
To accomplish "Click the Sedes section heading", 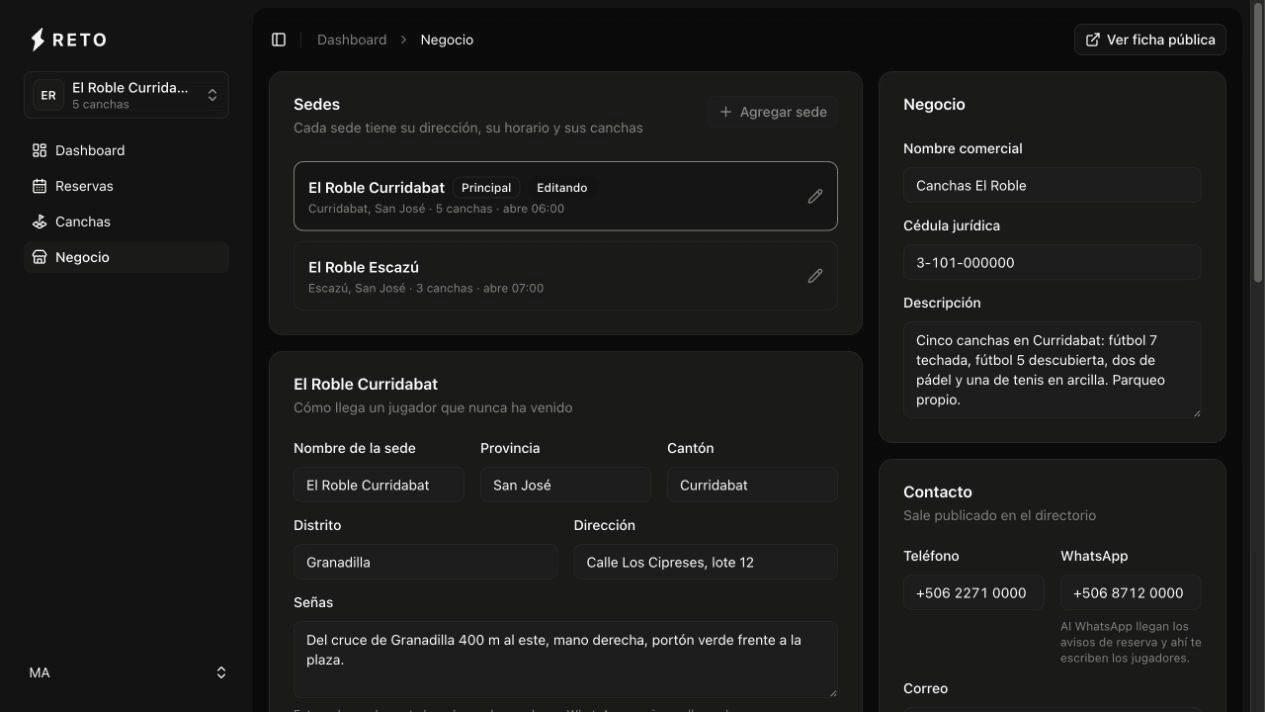I will click(317, 104).
